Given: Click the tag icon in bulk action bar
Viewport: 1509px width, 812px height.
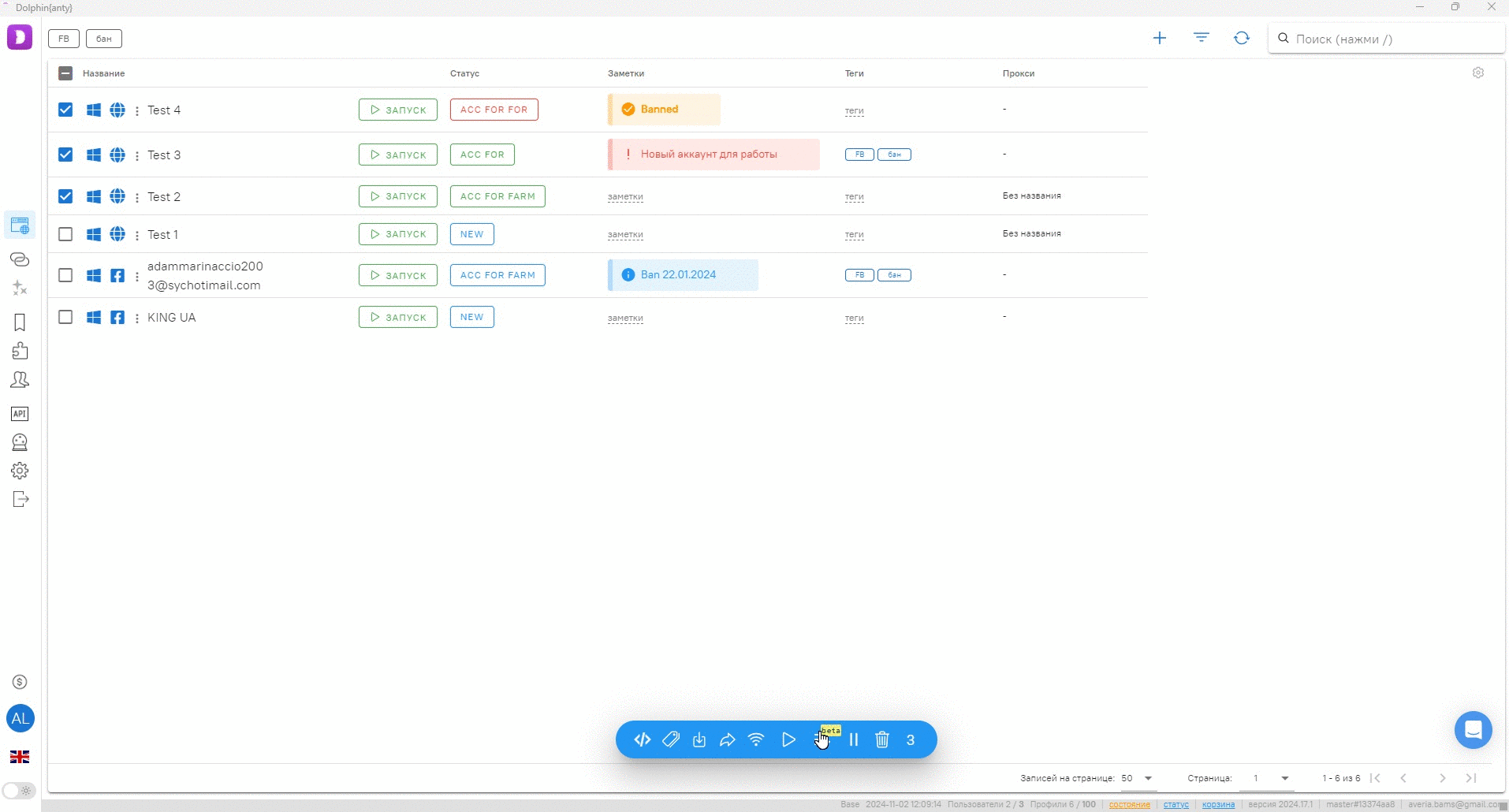Looking at the screenshot, I should tap(671, 739).
